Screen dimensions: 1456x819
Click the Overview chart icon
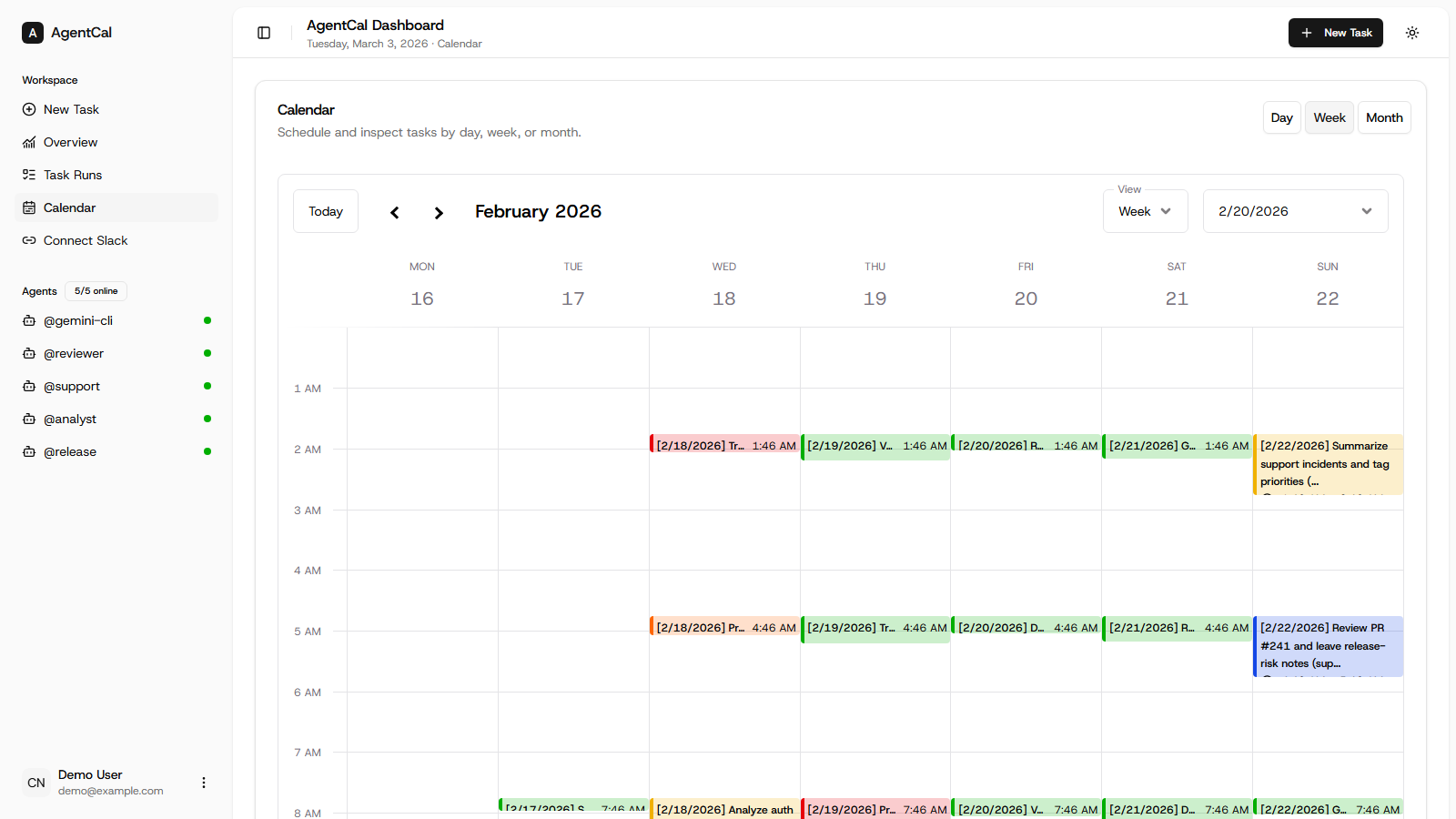29,142
